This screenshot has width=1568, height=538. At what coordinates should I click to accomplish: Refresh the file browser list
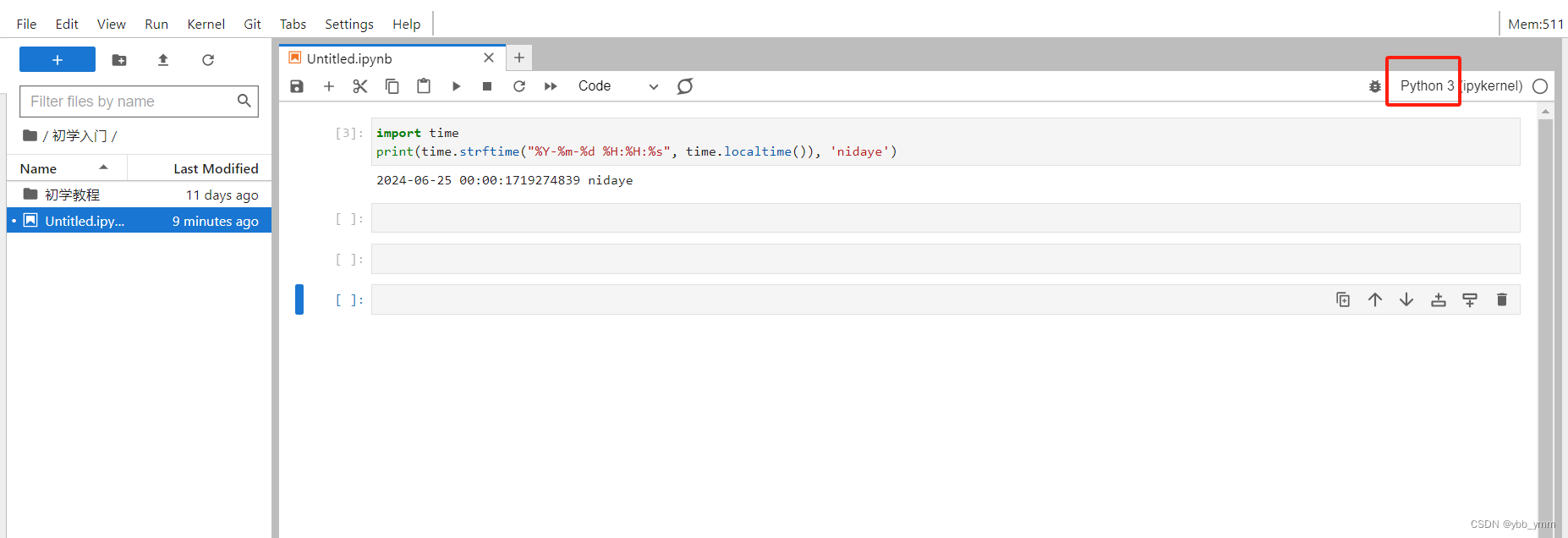tap(208, 60)
